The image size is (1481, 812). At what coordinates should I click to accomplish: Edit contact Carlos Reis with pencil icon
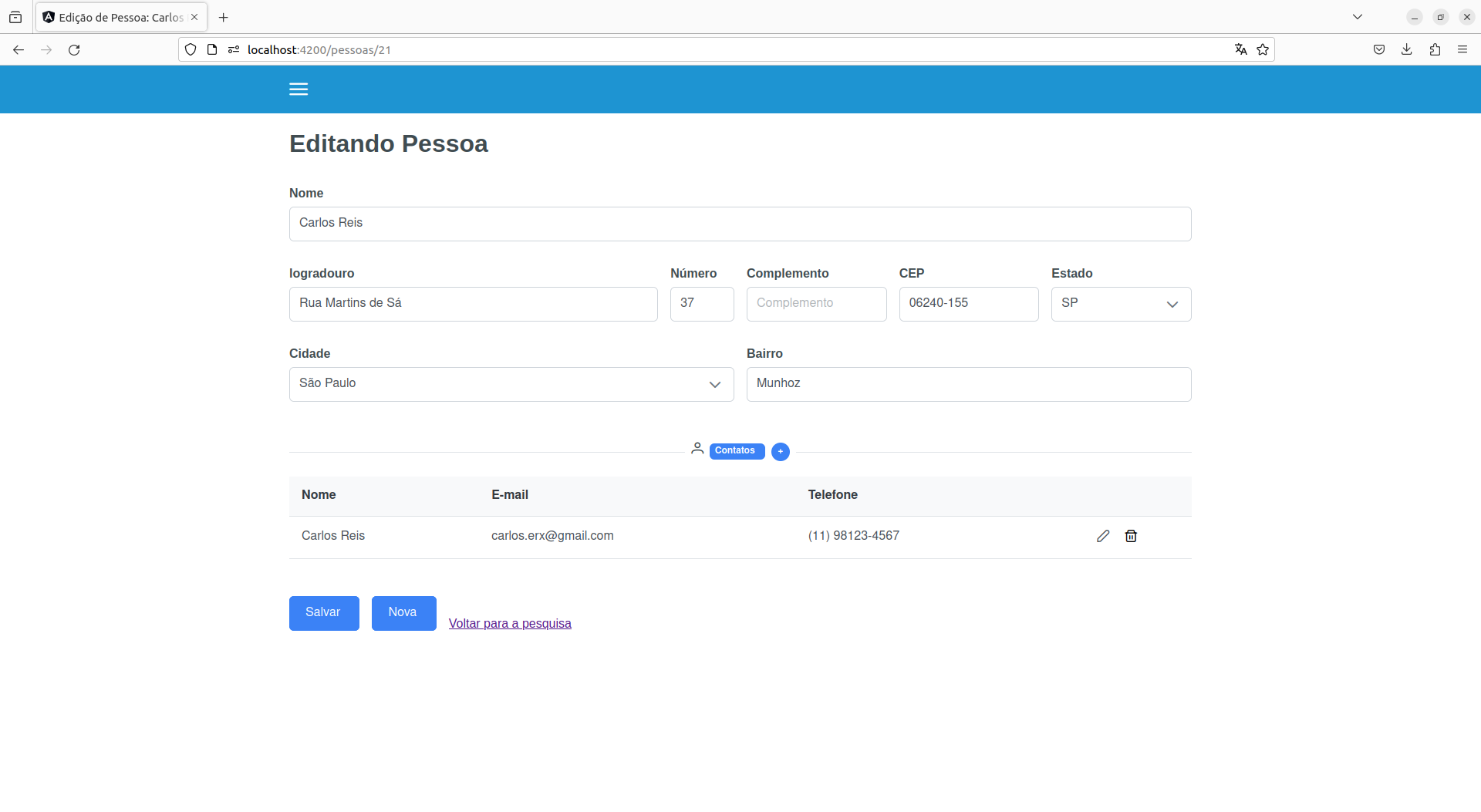tap(1103, 536)
